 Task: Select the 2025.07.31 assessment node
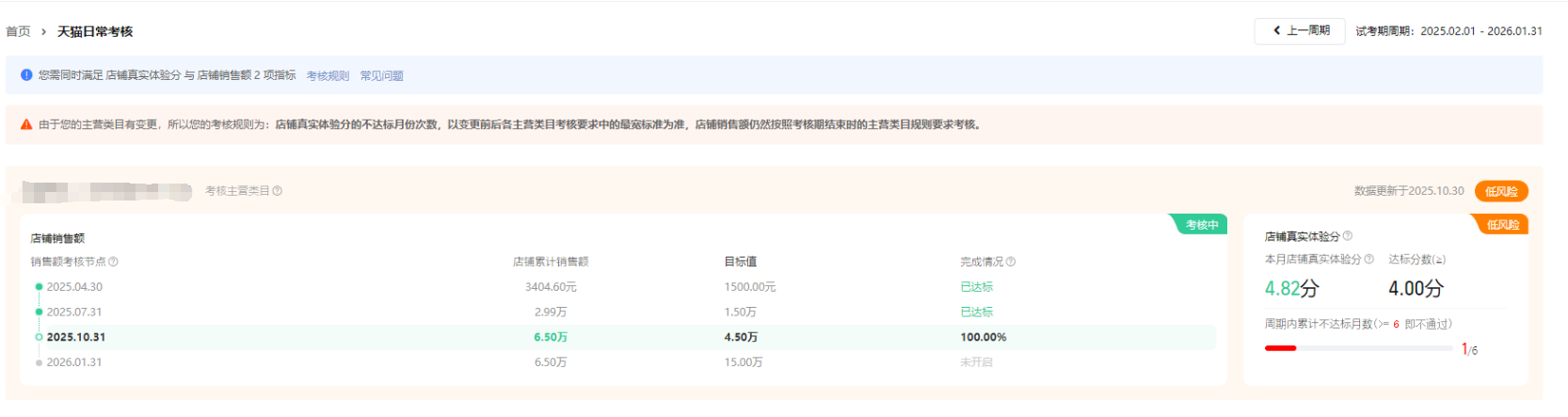coord(74,312)
